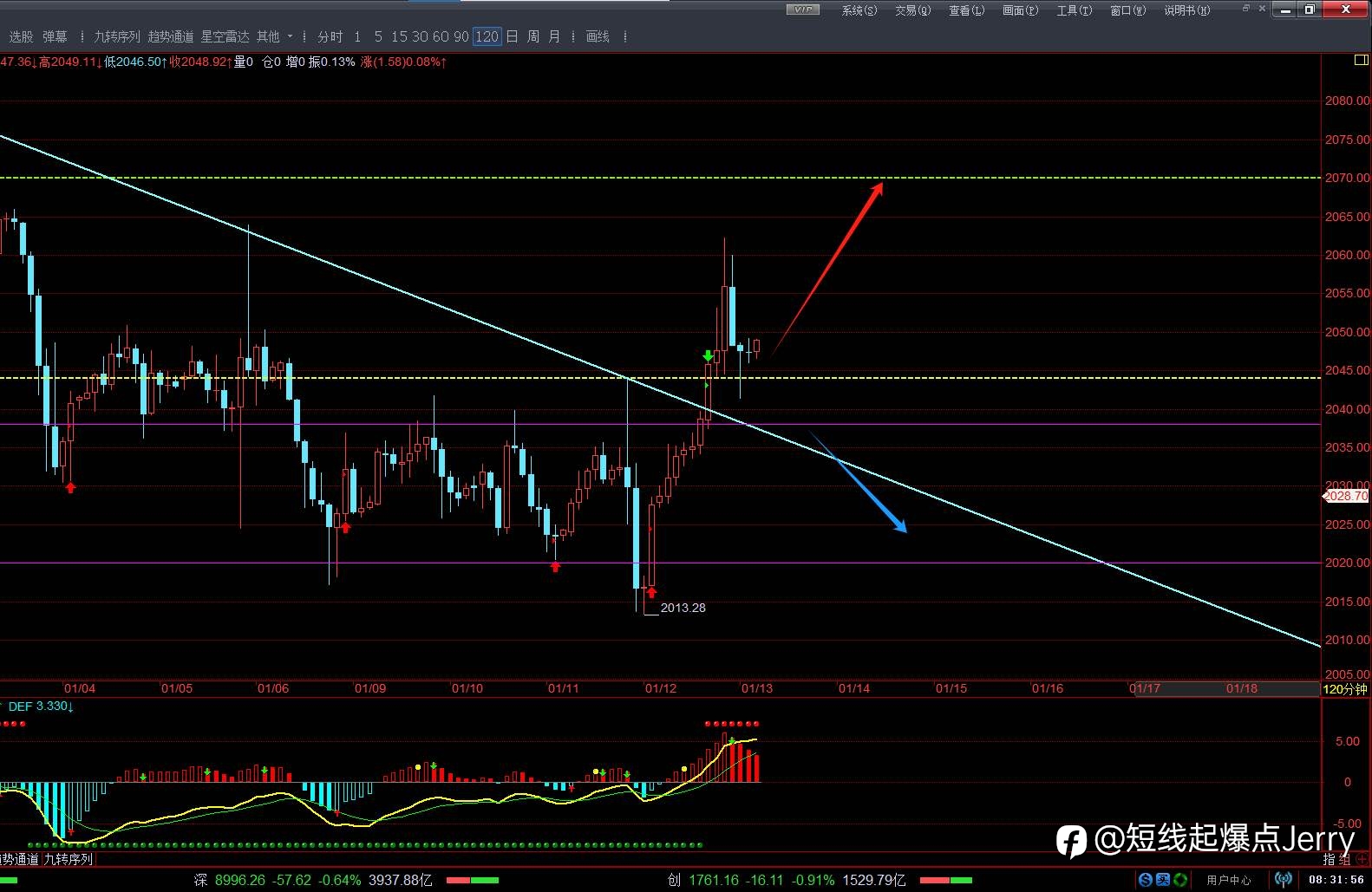
Task: Select the 90-minute period
Action: click(x=461, y=36)
